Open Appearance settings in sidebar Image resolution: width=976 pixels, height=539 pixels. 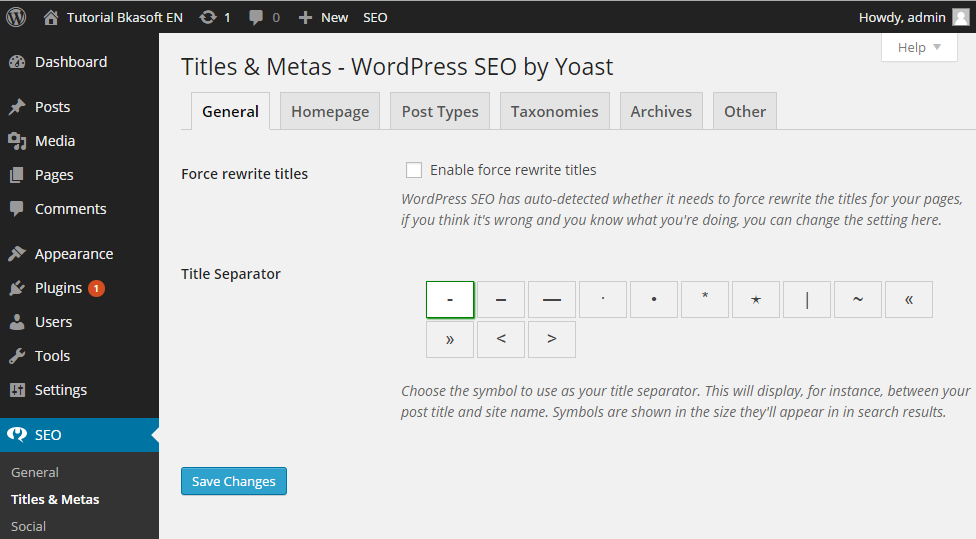point(73,254)
